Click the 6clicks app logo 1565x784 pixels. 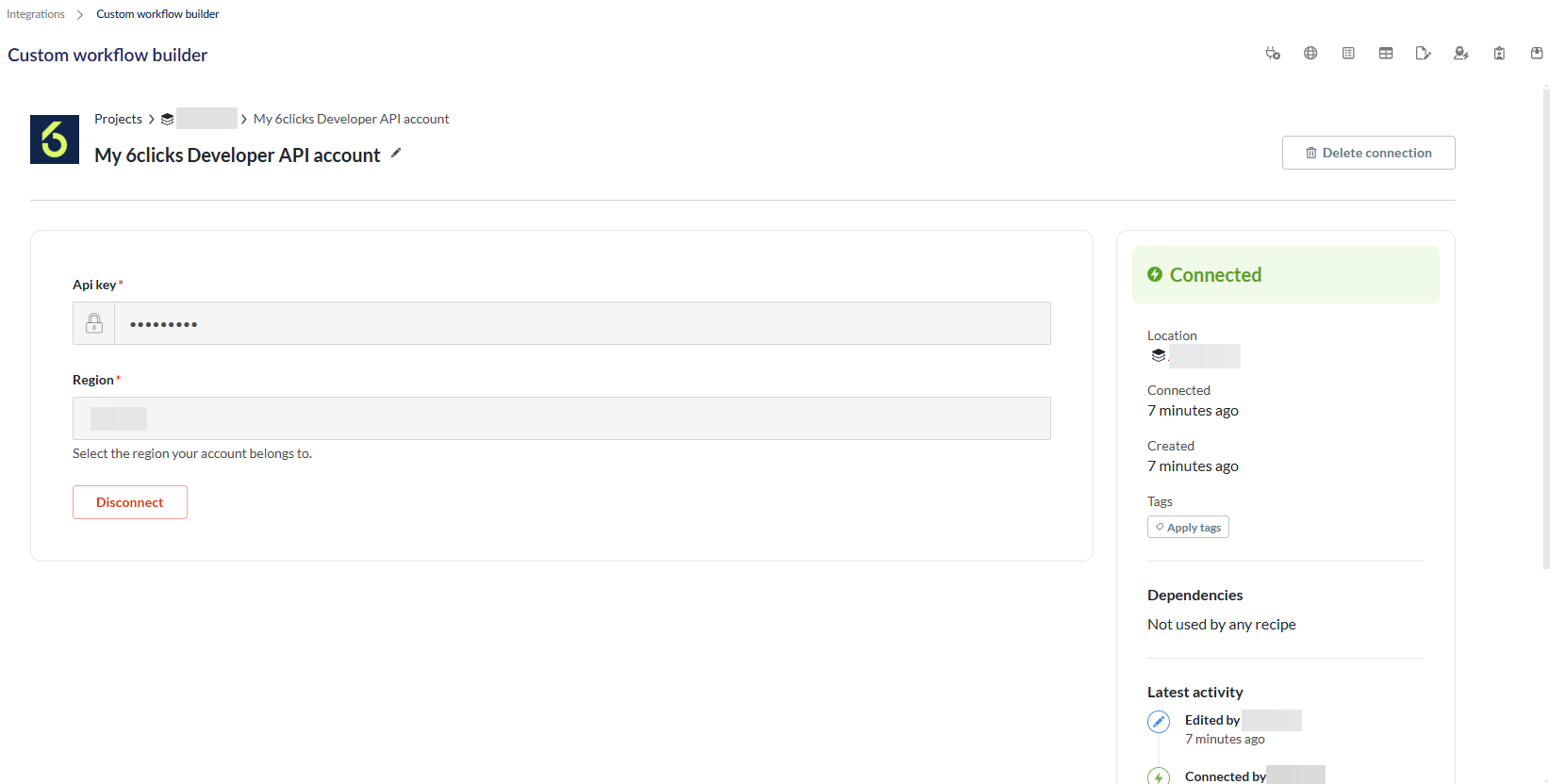coord(55,139)
